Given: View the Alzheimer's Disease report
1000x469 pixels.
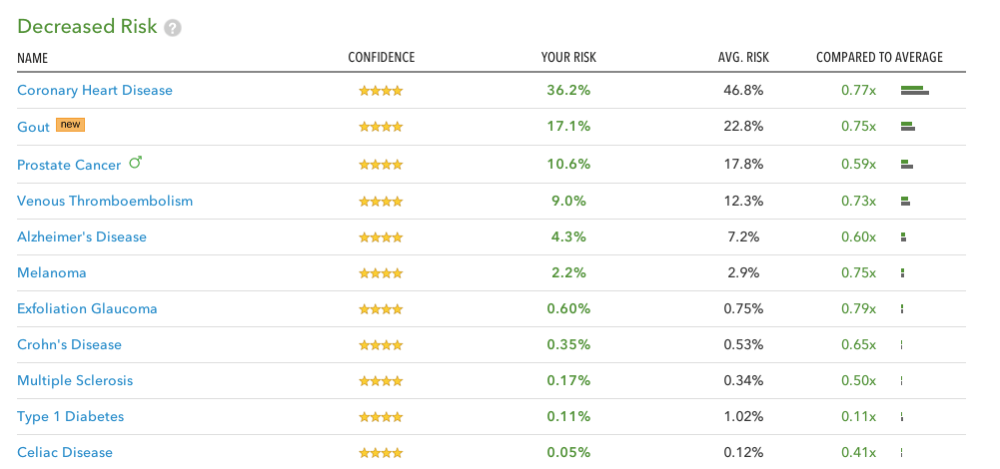Looking at the screenshot, I should tap(82, 237).
